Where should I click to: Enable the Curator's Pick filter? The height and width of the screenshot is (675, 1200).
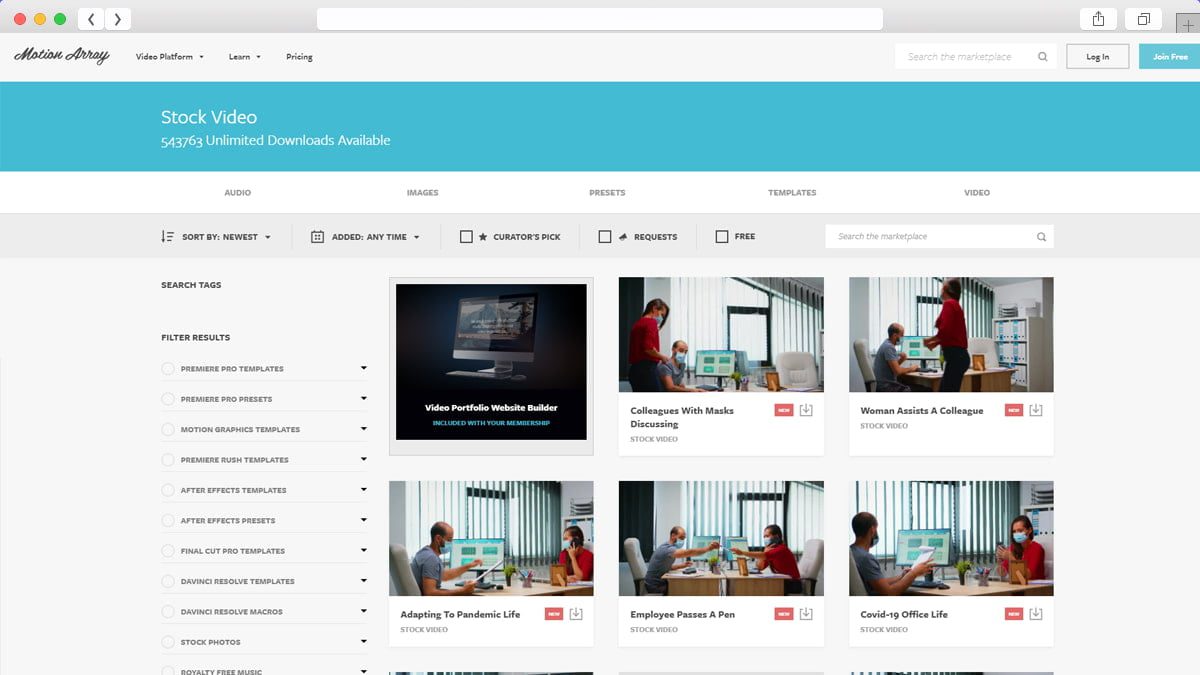pyautogui.click(x=466, y=236)
